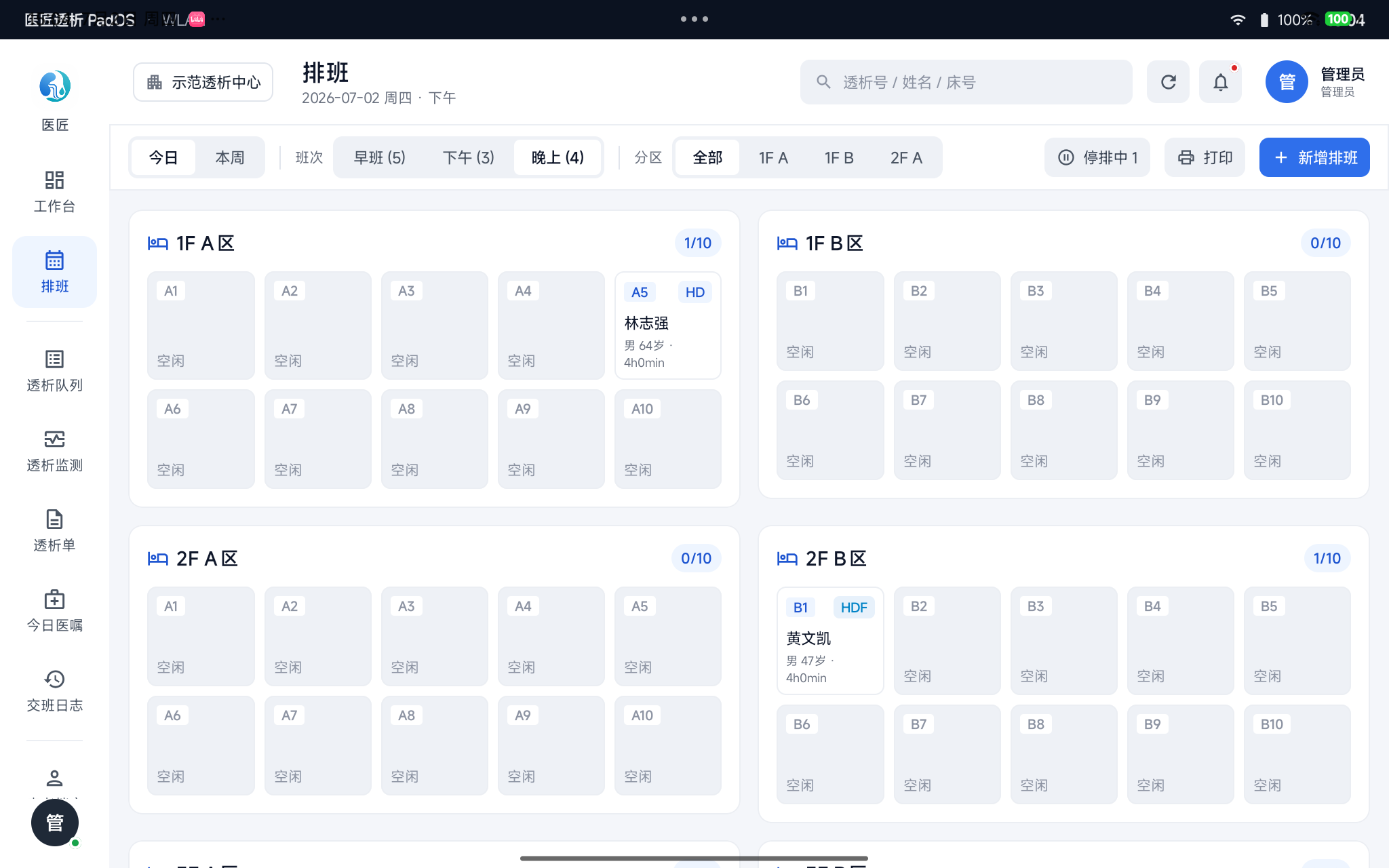The width and height of the screenshot is (1389, 868).
Task: Select empty bed A1 in 1F A区
Action: pos(201,325)
